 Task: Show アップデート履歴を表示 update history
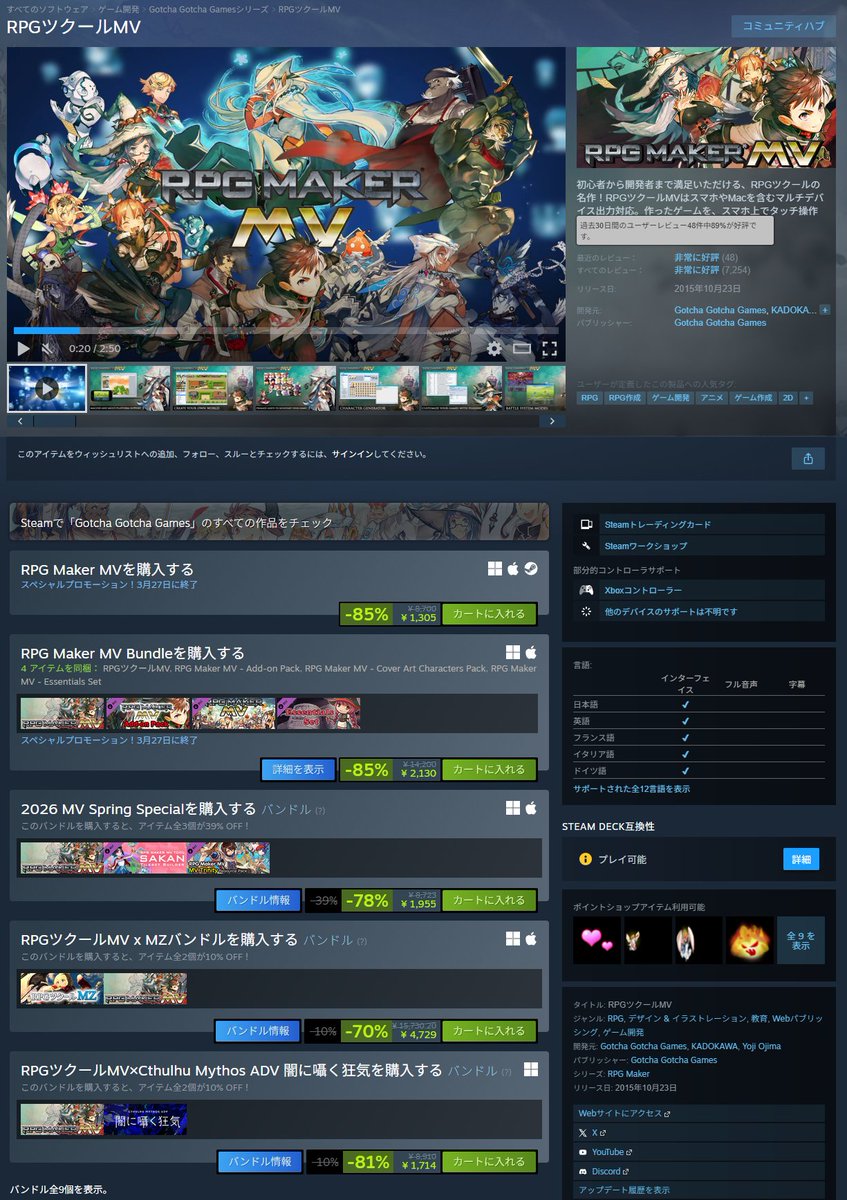(700, 1190)
